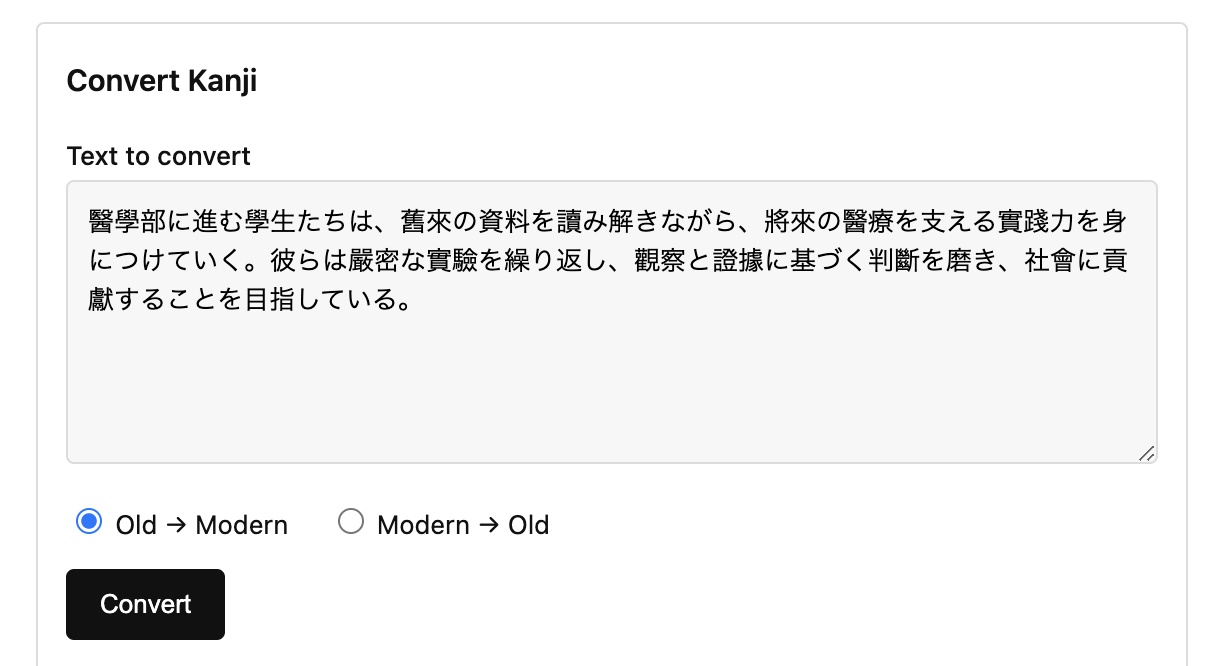Image resolution: width=1218 pixels, height=666 pixels.
Task: Re-enable the Old → Modern conversion option
Action: [88, 521]
